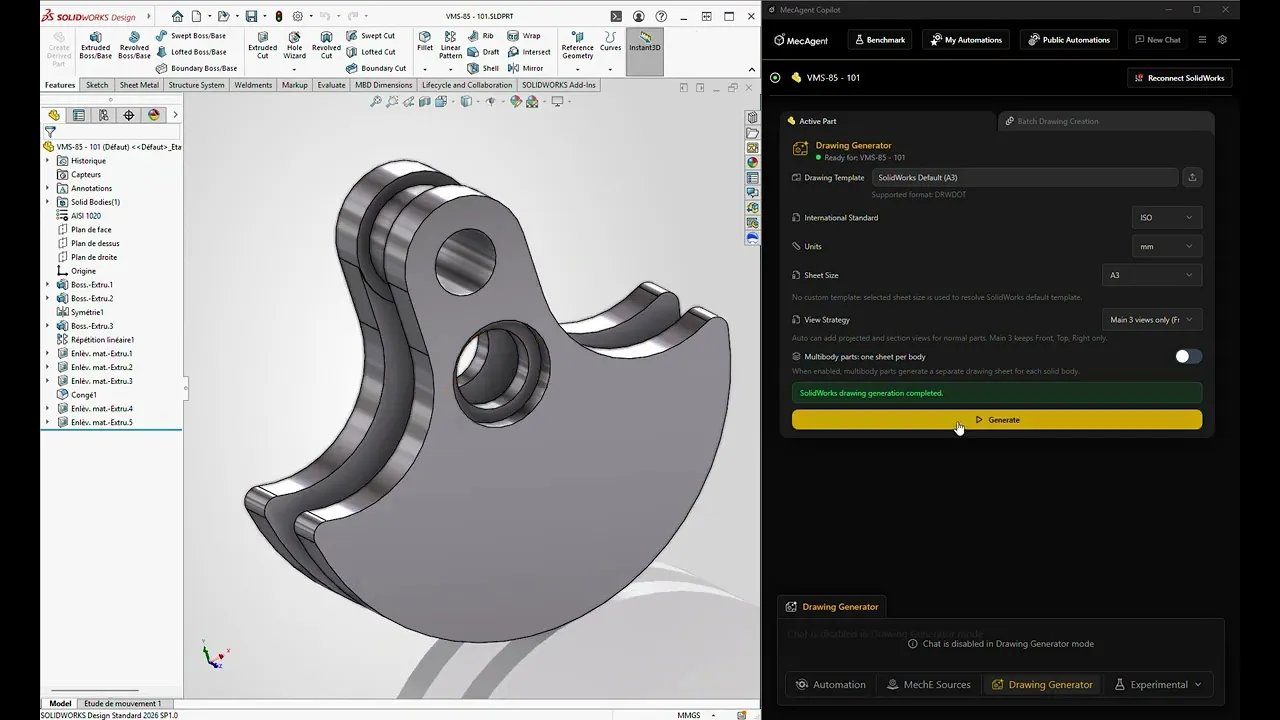Open the ConfigurationManager tab icon
1280x720 pixels.
(x=104, y=115)
